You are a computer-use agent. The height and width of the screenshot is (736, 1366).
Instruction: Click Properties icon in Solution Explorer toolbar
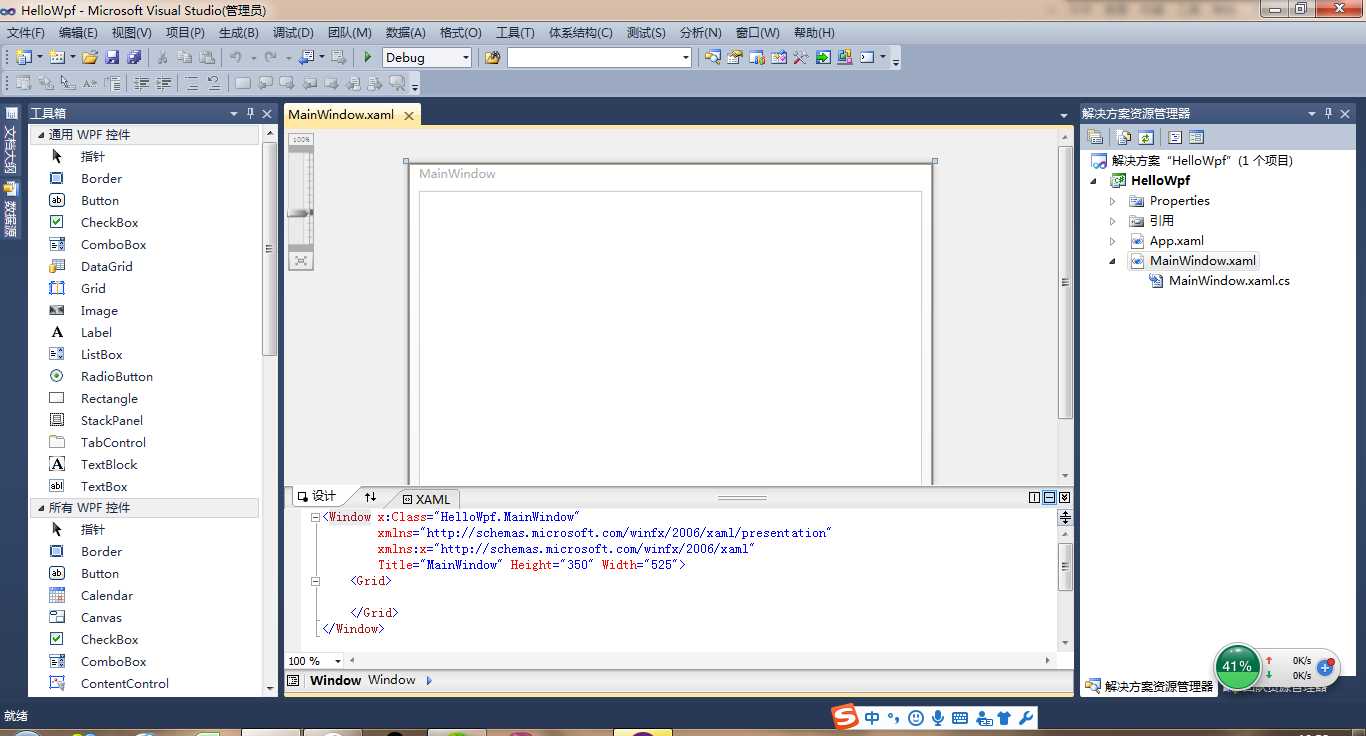point(1095,137)
